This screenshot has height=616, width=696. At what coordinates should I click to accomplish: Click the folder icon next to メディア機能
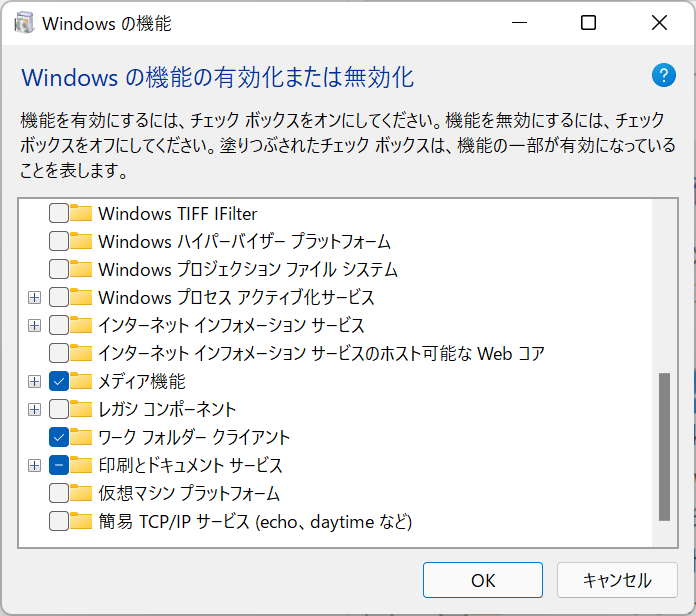pos(81,381)
